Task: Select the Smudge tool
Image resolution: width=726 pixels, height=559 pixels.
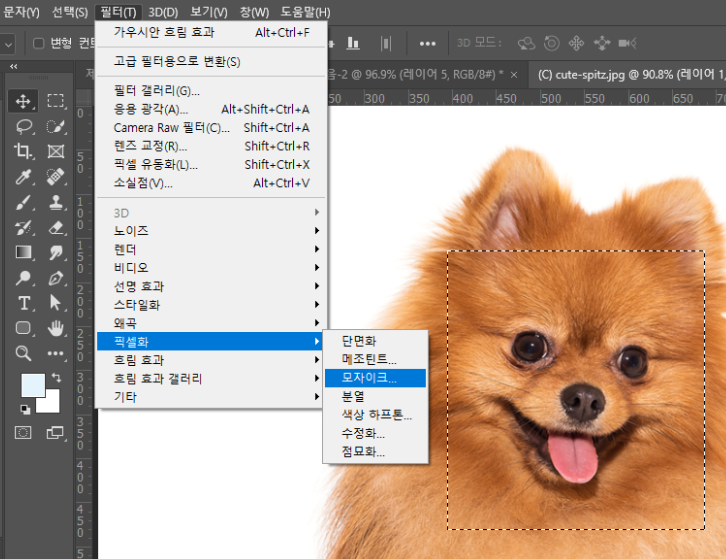Action: point(56,252)
